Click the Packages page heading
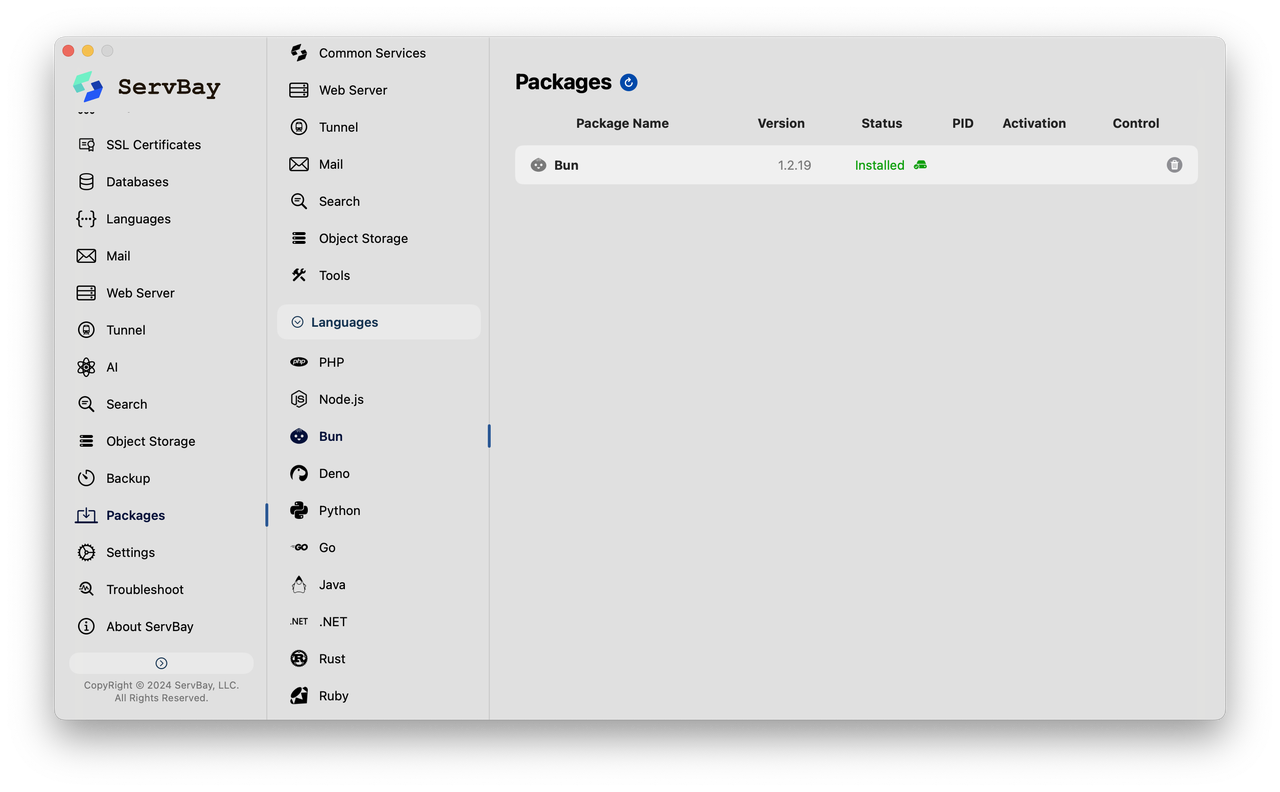This screenshot has width=1280, height=792. (x=563, y=82)
